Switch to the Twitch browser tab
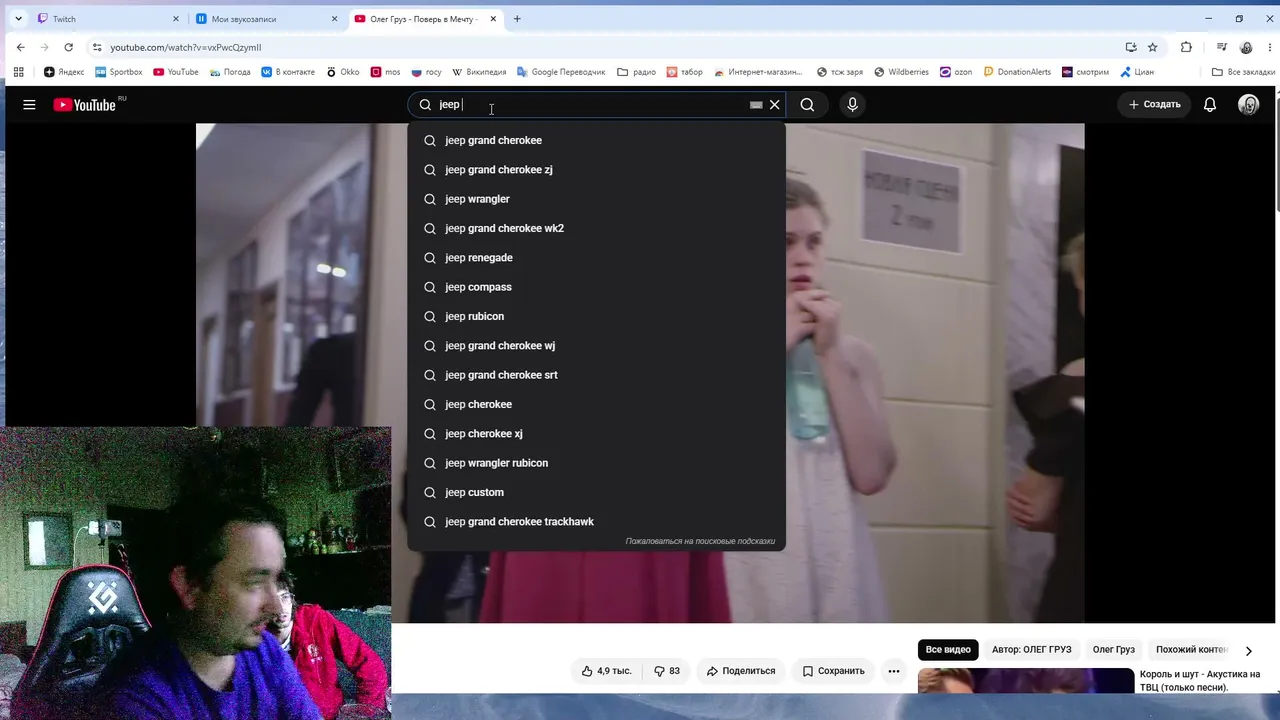Image resolution: width=1280 pixels, height=720 pixels. [108, 19]
